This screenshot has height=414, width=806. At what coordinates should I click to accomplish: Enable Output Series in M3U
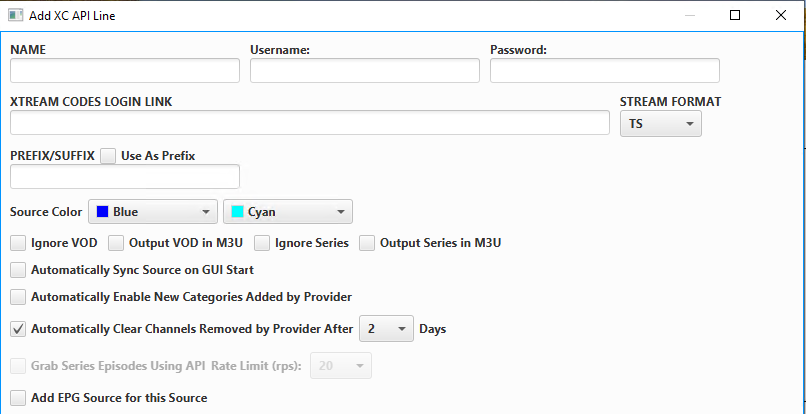367,243
